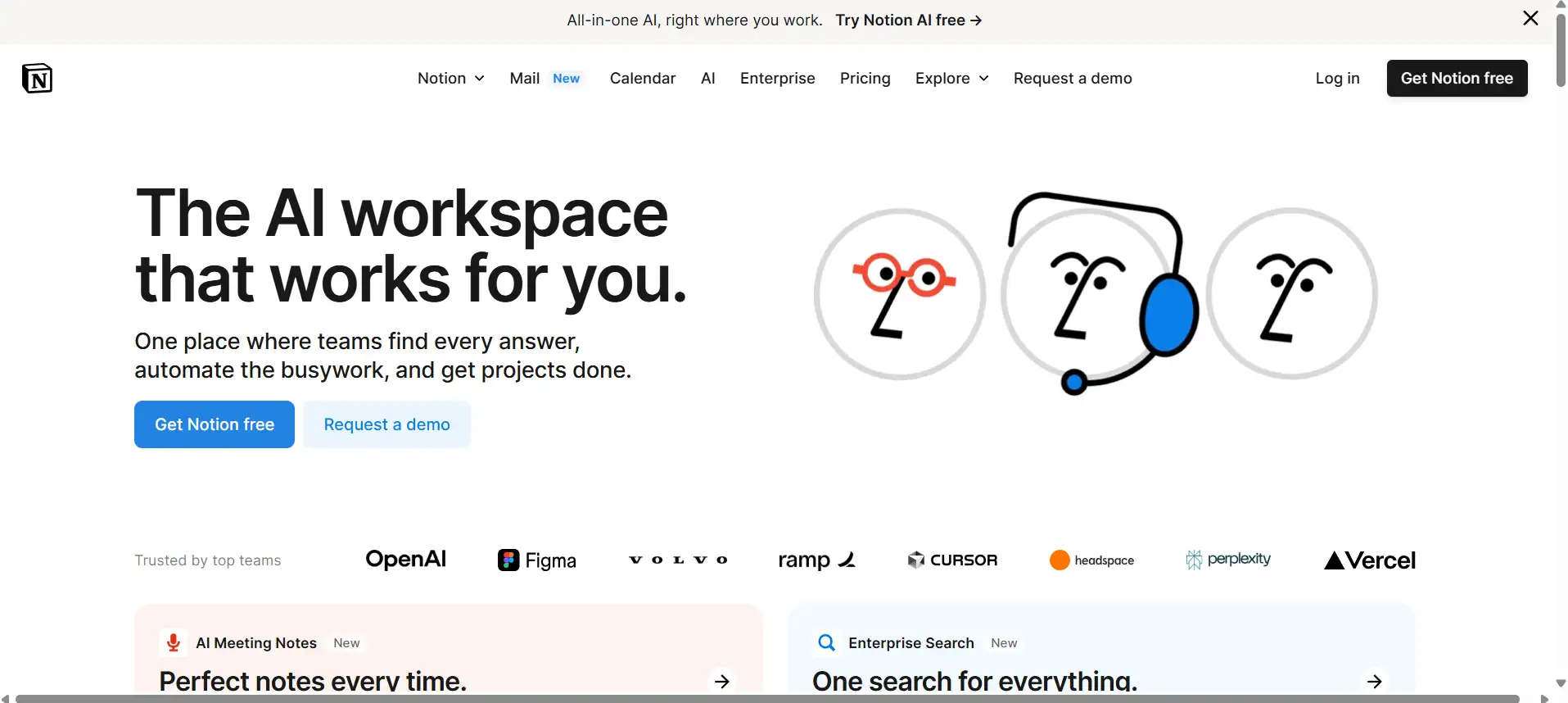Click 'The AI workspace that works for you.' headline
This screenshot has width=1568, height=703.
pyautogui.click(x=411, y=246)
